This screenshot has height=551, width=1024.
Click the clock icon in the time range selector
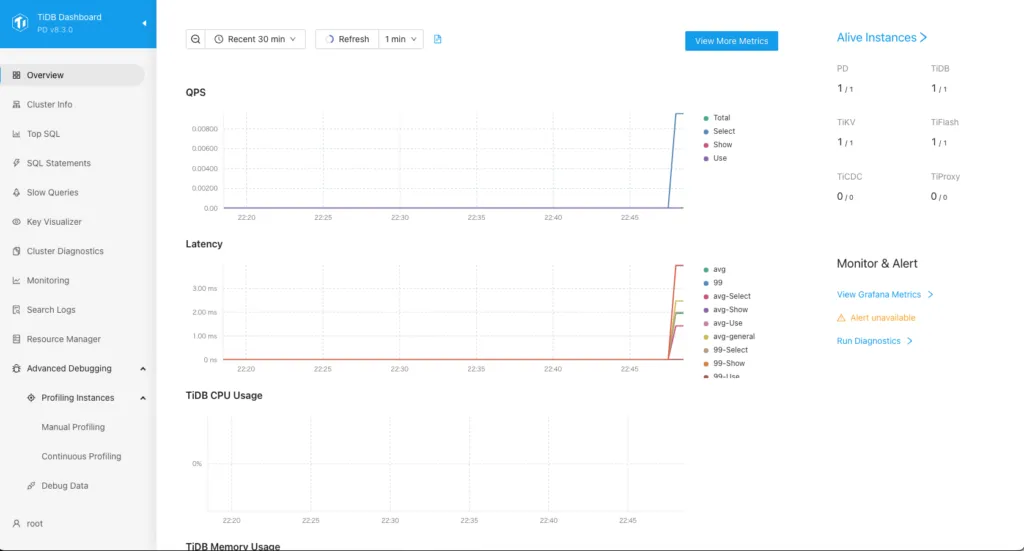[219, 39]
